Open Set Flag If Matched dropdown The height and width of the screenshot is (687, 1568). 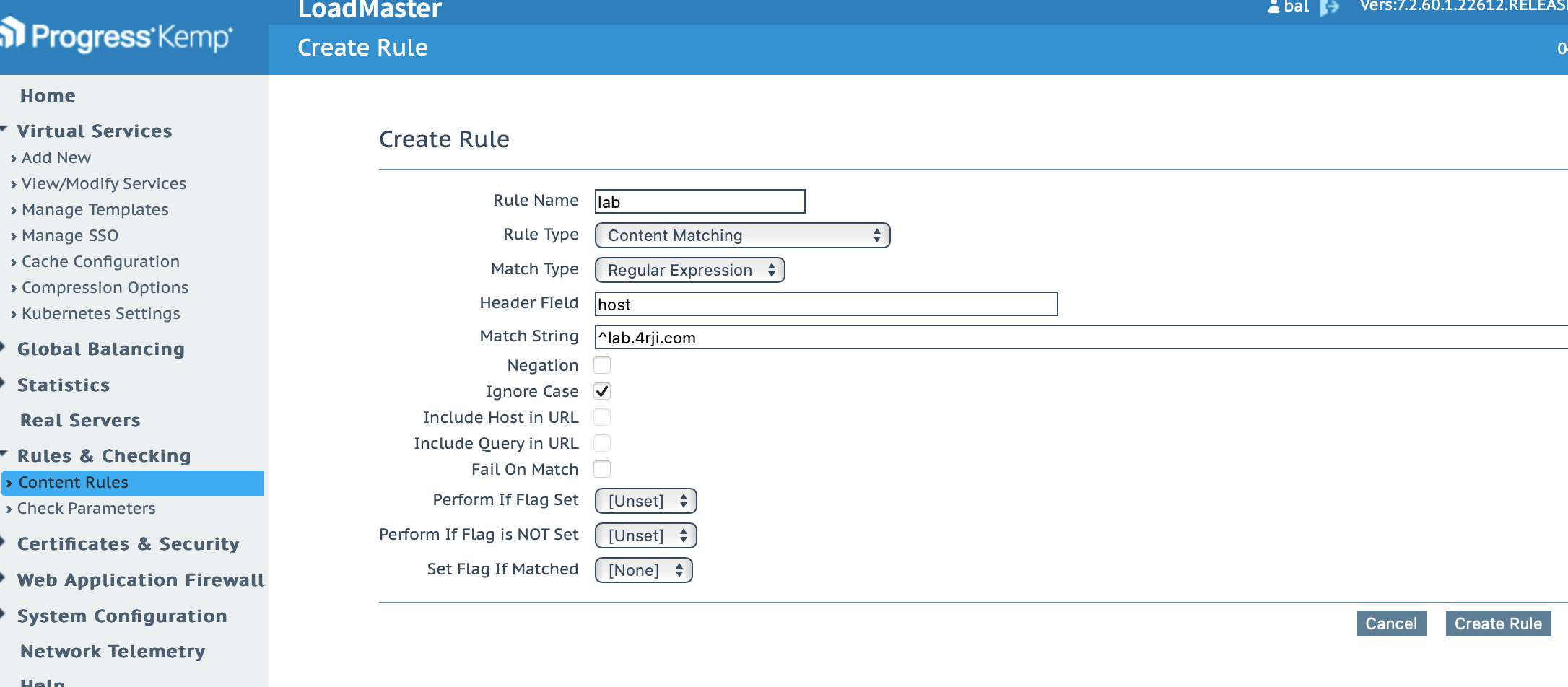point(643,570)
